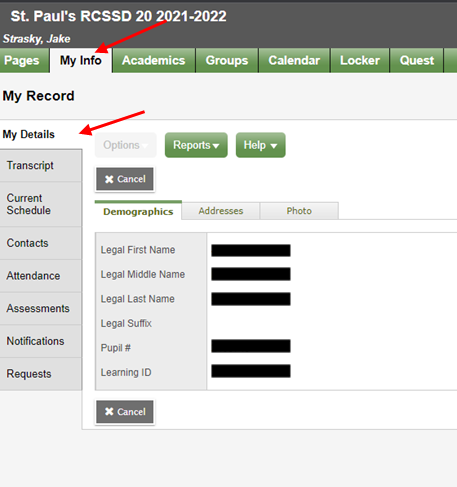Image resolution: width=457 pixels, height=487 pixels.
Task: Select Attendance in the side menu
Action: 41,276
